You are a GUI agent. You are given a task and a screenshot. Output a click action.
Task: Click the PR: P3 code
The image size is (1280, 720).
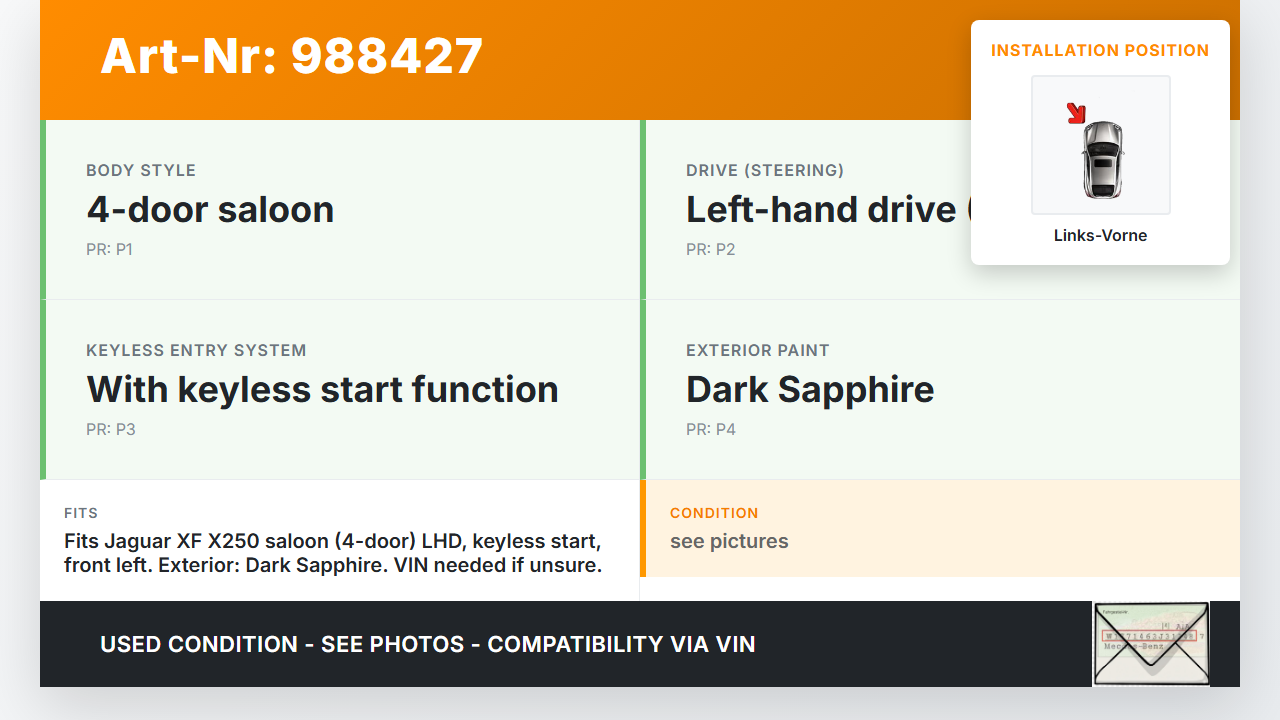pyautogui.click(x=110, y=430)
